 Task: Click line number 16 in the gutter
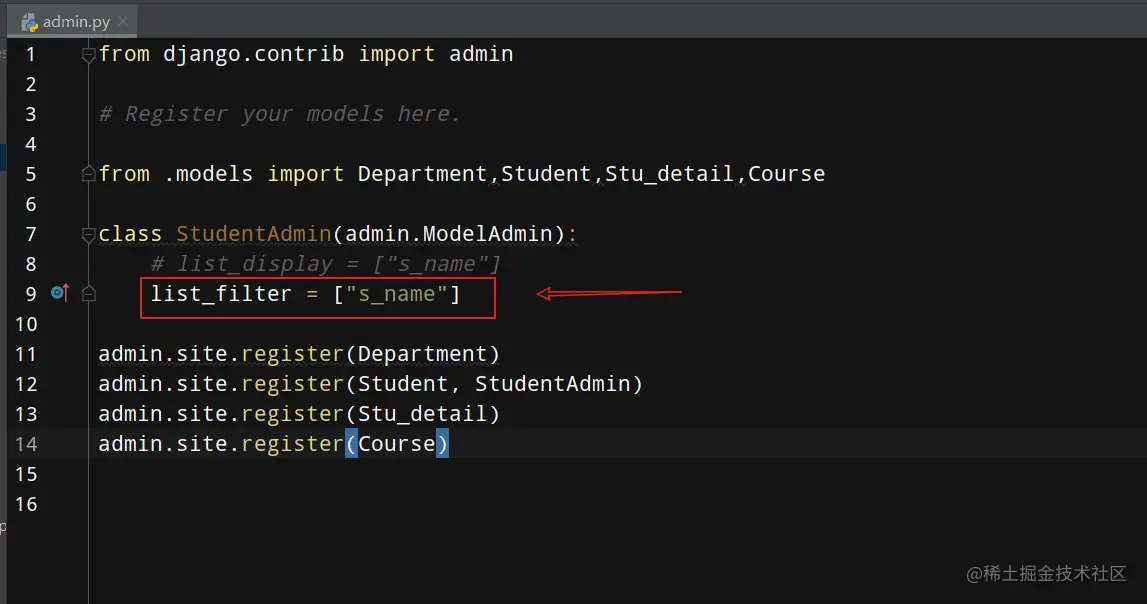coord(26,504)
